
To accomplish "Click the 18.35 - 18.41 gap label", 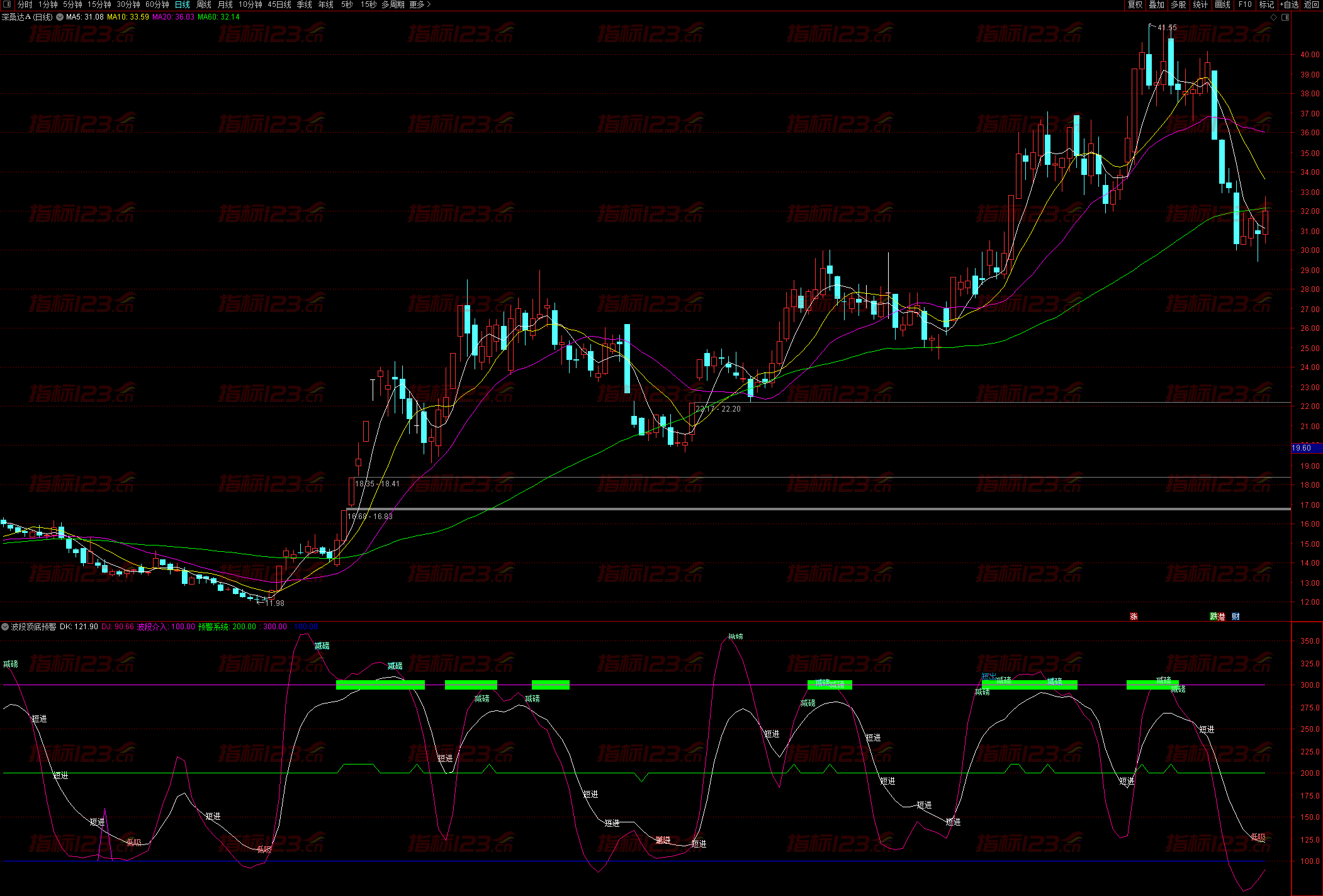I will click(377, 484).
